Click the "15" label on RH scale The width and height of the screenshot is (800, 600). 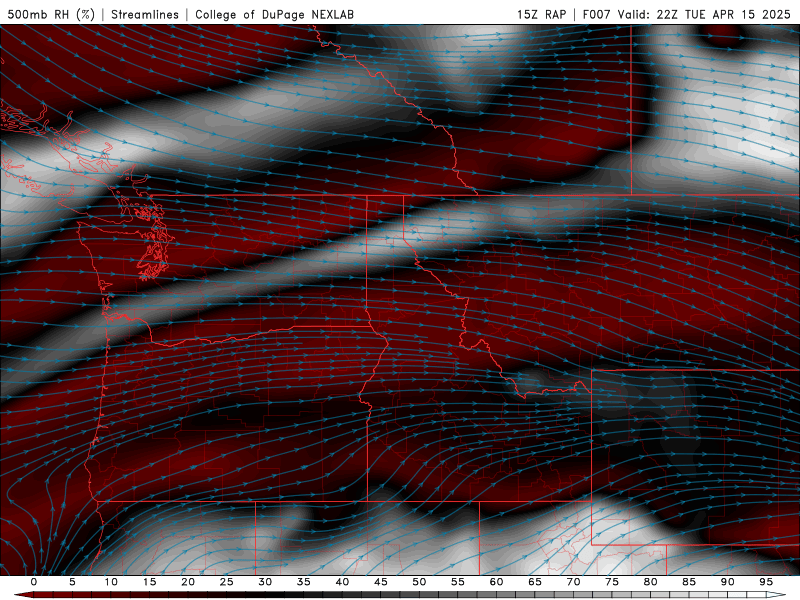(x=149, y=582)
